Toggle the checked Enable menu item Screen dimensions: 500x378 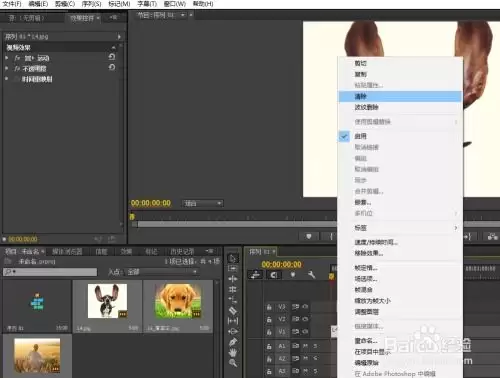point(400,136)
